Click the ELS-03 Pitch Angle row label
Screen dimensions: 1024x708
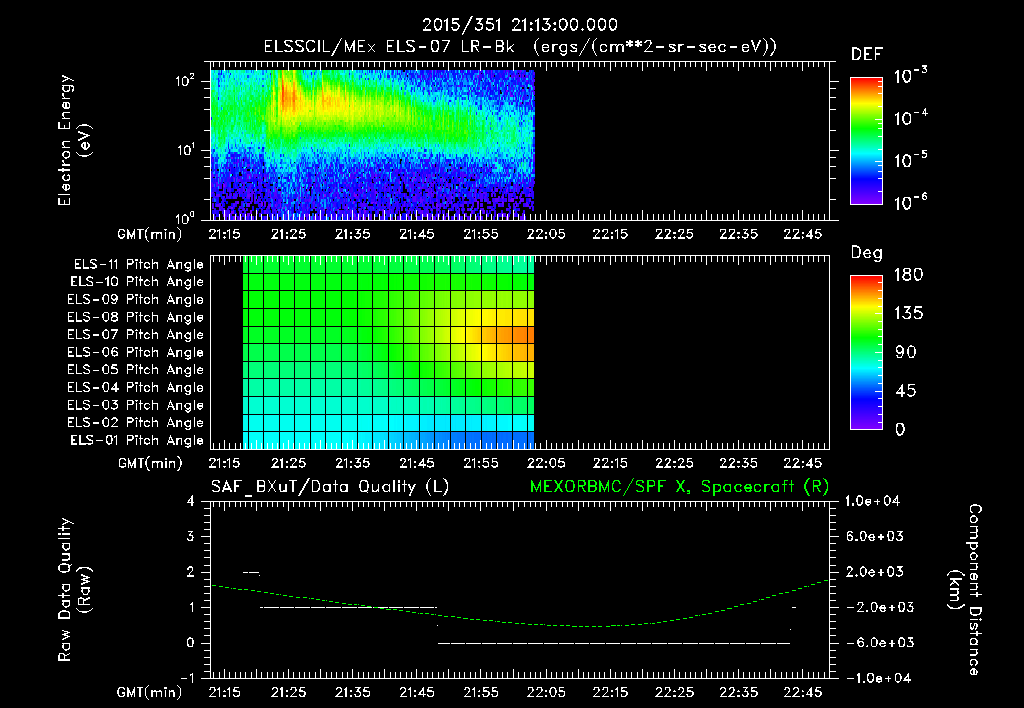[x=136, y=405]
